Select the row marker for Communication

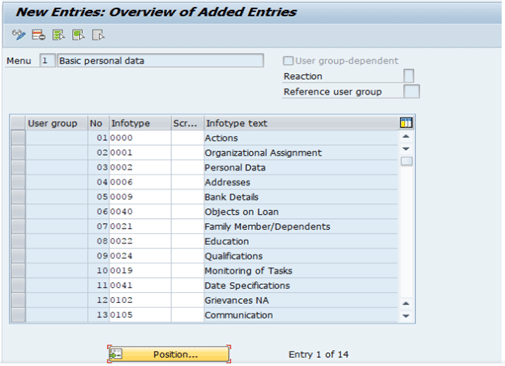click(x=18, y=315)
